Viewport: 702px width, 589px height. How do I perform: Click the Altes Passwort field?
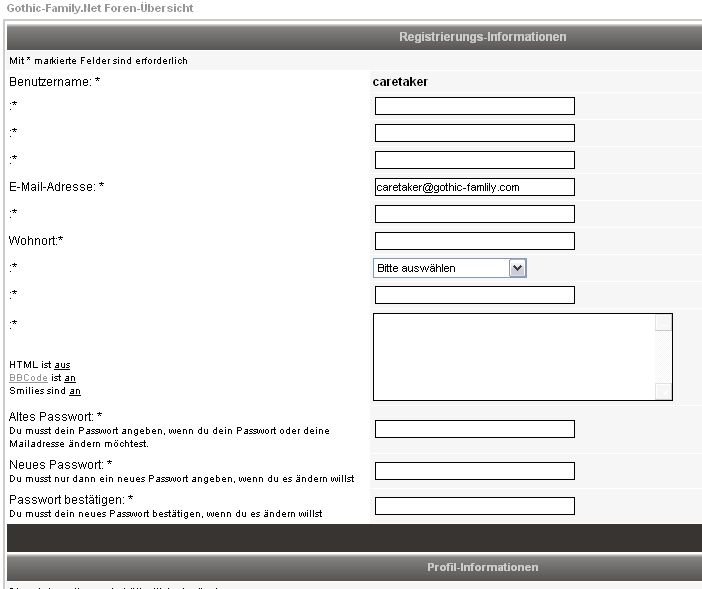(474, 429)
